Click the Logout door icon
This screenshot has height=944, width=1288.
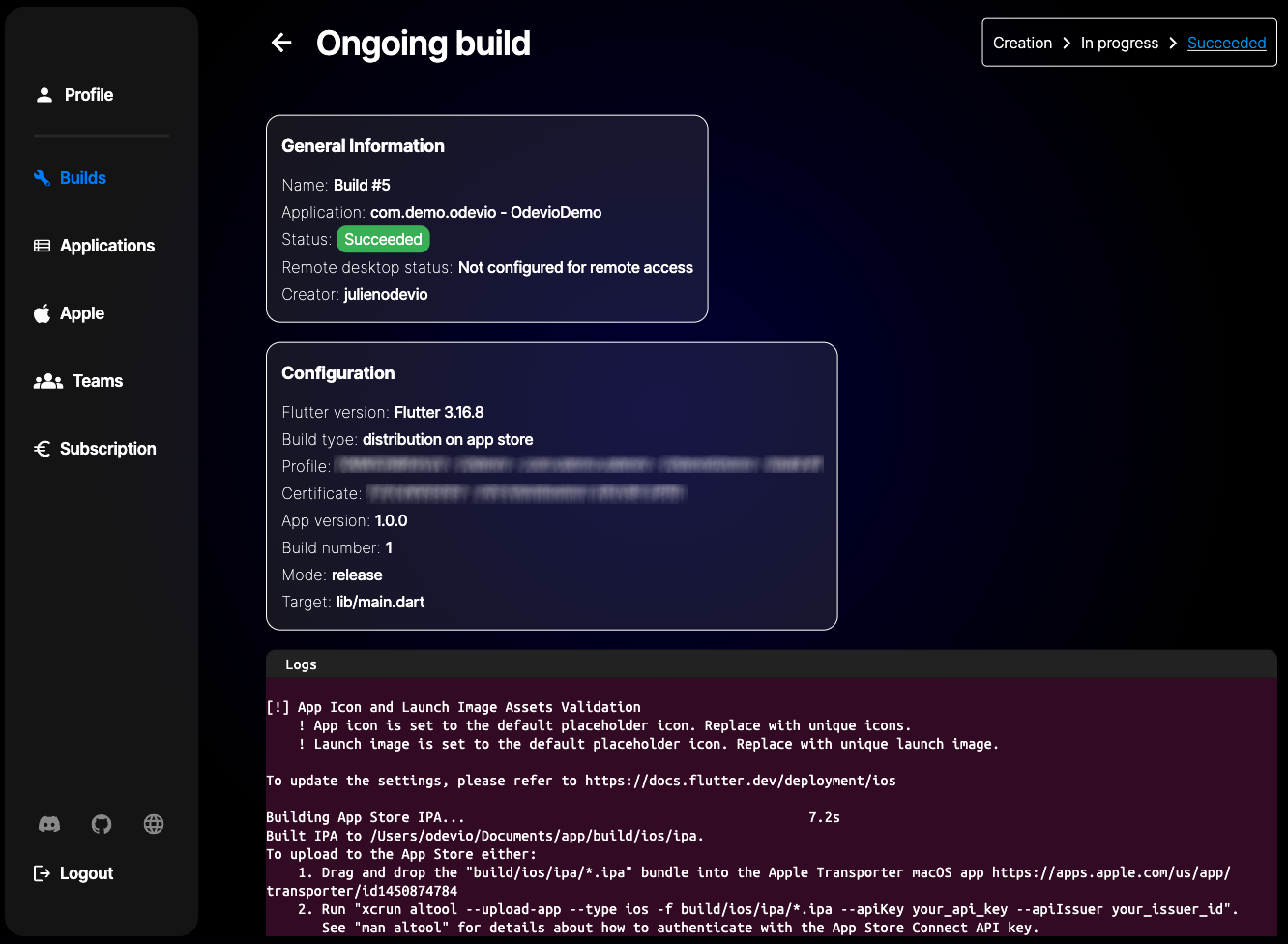pyautogui.click(x=43, y=873)
